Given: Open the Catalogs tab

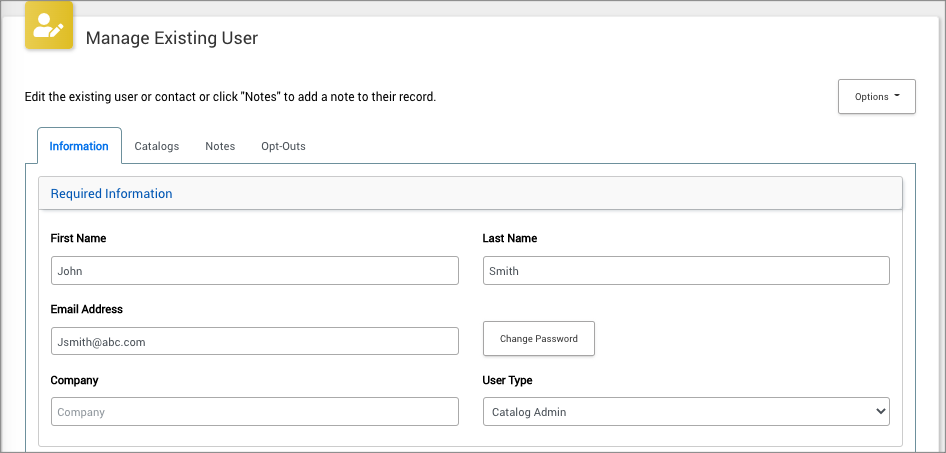Looking at the screenshot, I should (157, 146).
